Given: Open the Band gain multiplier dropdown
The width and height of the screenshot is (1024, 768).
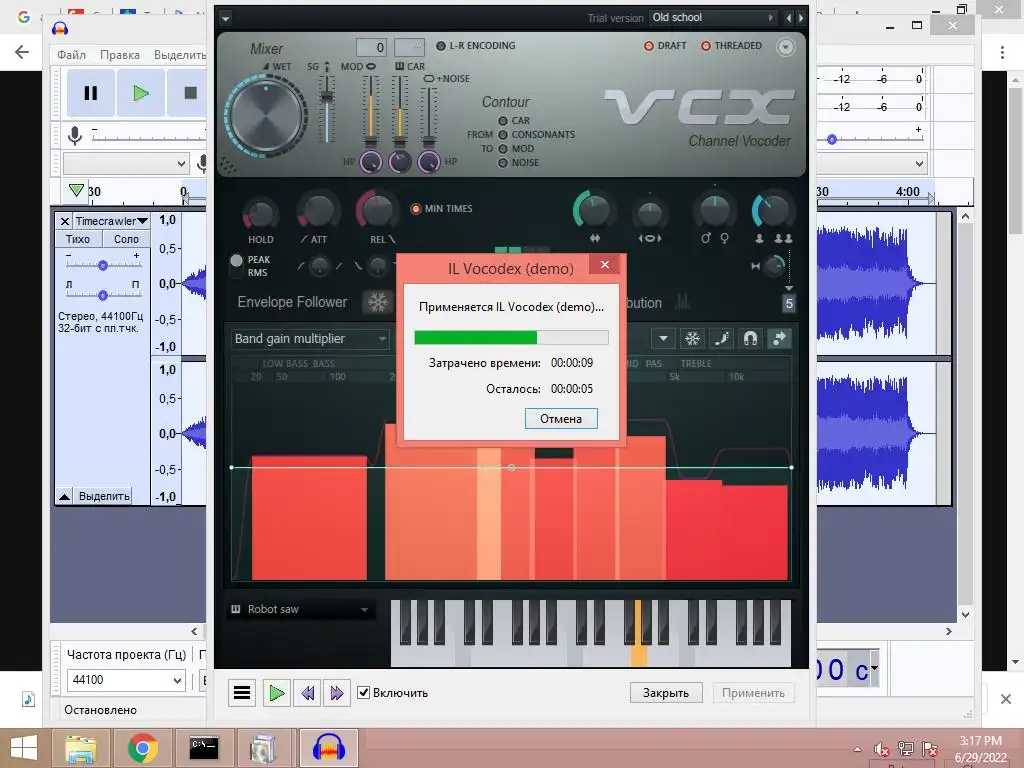Looking at the screenshot, I should (310, 338).
